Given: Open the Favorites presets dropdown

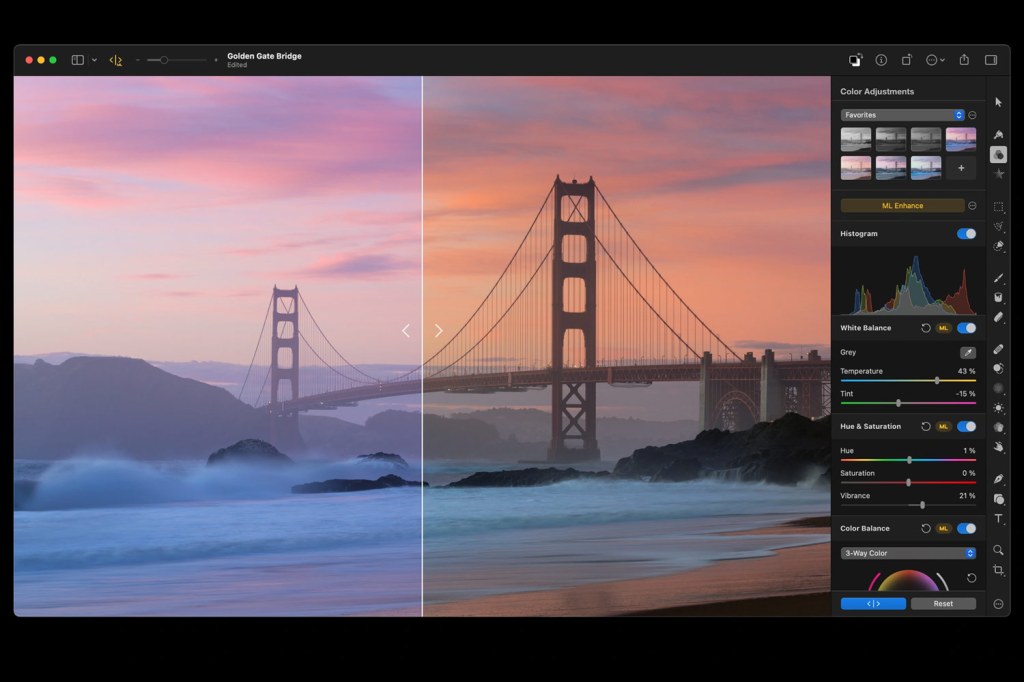Looking at the screenshot, I should (x=903, y=114).
